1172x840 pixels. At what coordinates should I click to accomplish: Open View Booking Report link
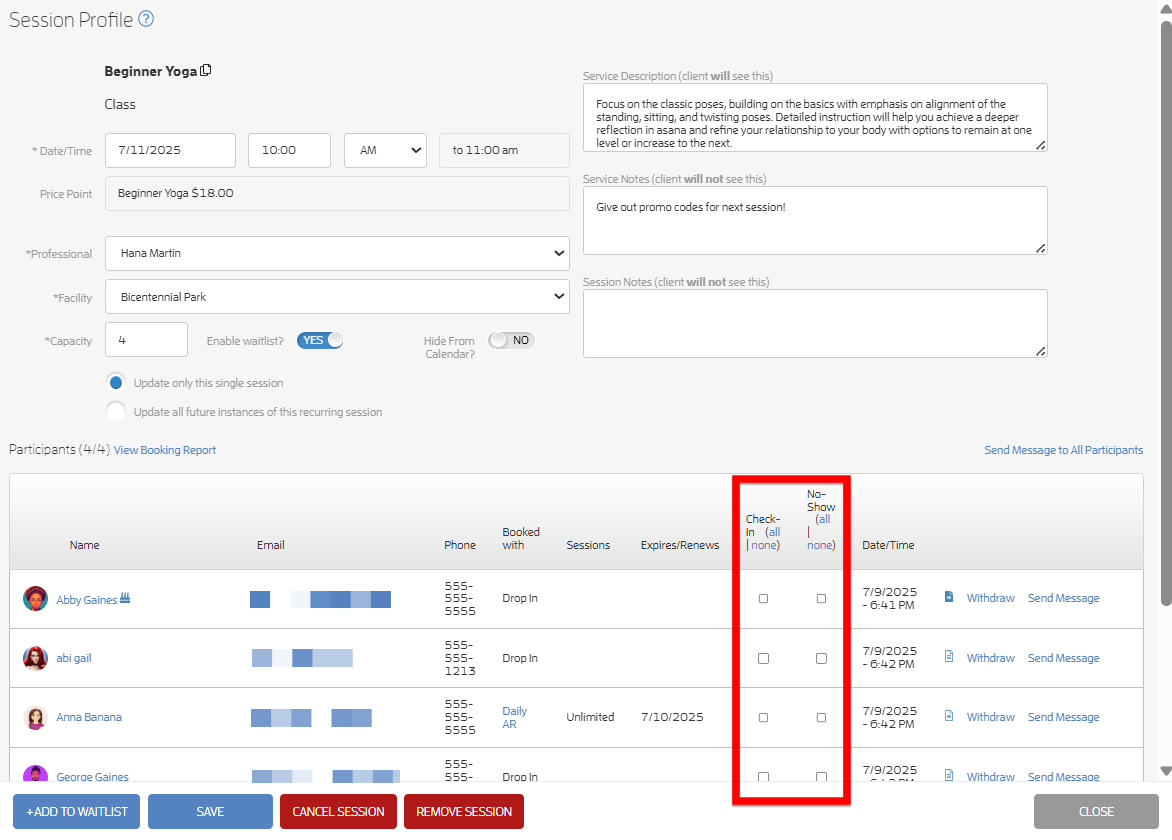point(164,450)
